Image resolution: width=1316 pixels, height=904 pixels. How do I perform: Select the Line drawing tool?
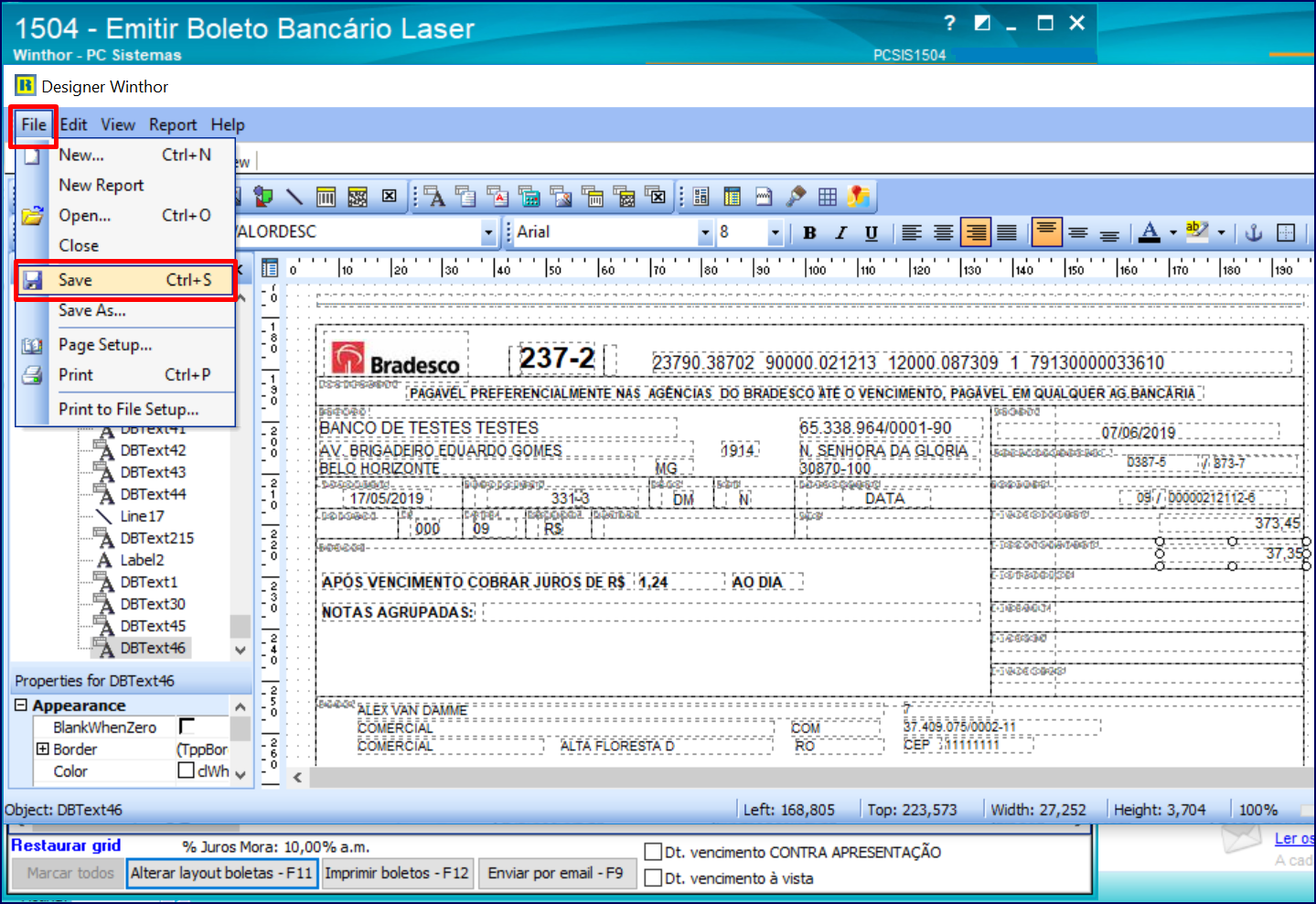(294, 196)
